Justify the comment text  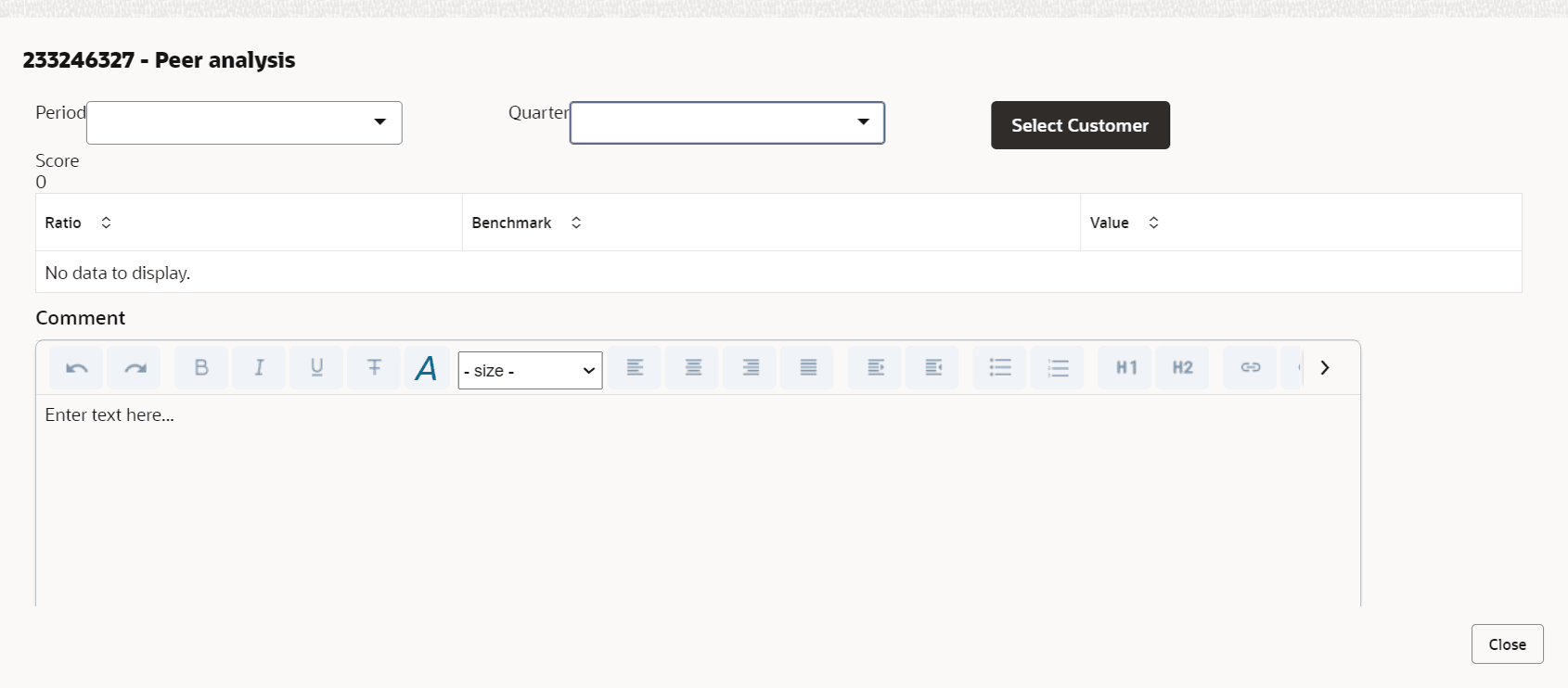[x=808, y=368]
